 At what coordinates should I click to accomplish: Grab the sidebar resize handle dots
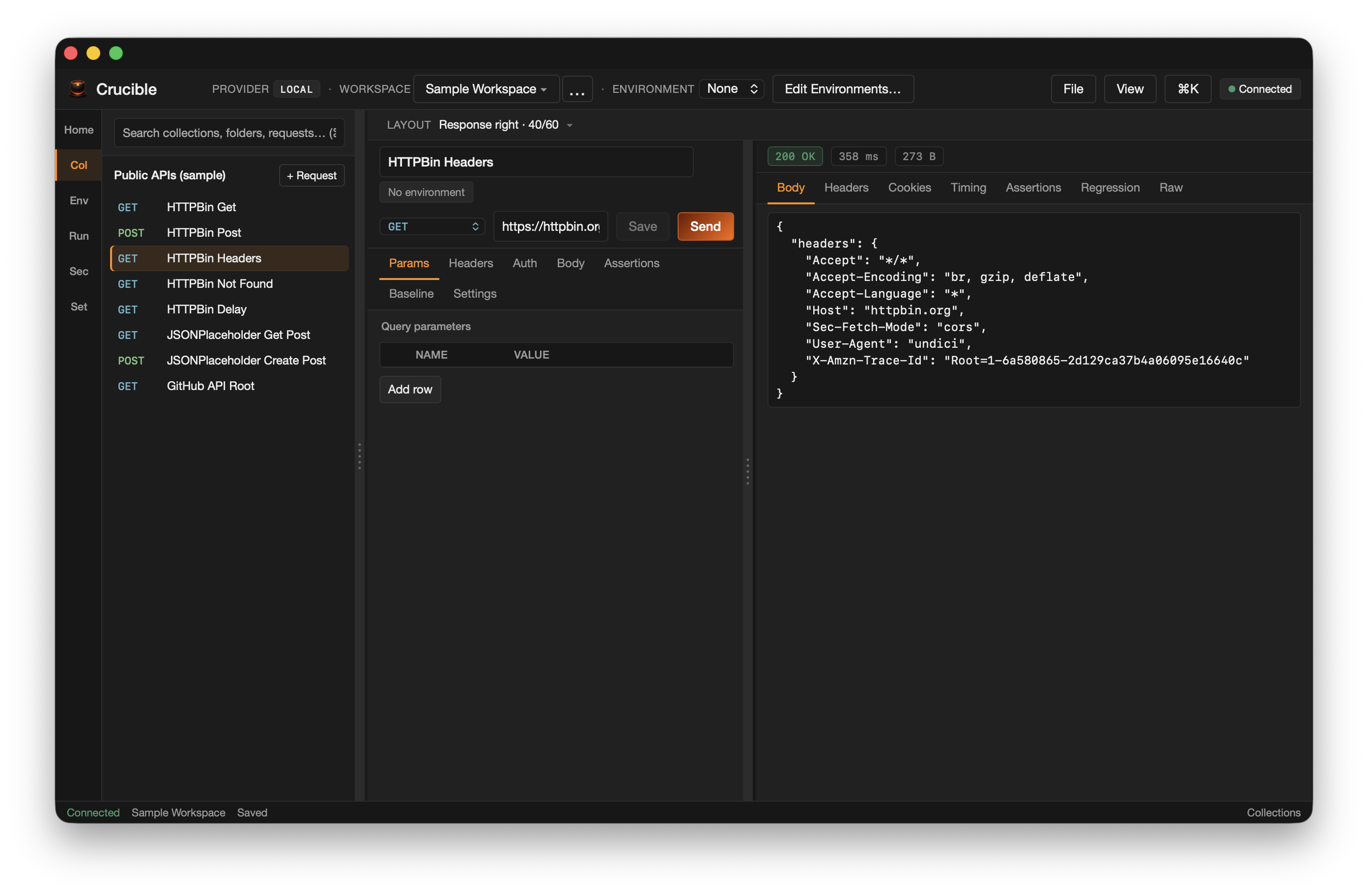click(x=359, y=456)
